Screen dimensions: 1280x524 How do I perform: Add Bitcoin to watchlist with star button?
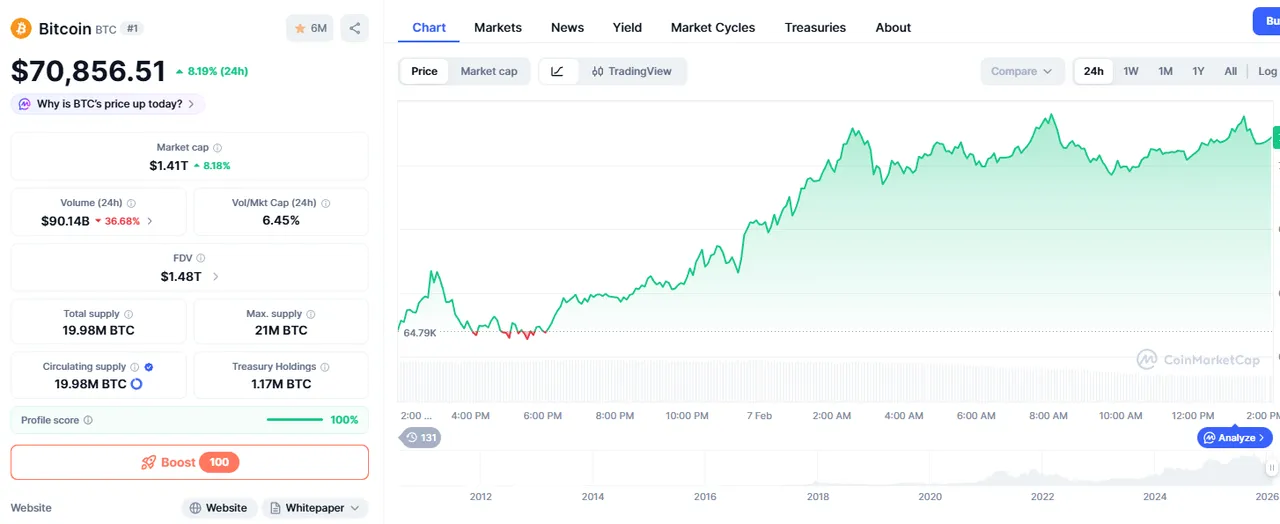tap(310, 28)
